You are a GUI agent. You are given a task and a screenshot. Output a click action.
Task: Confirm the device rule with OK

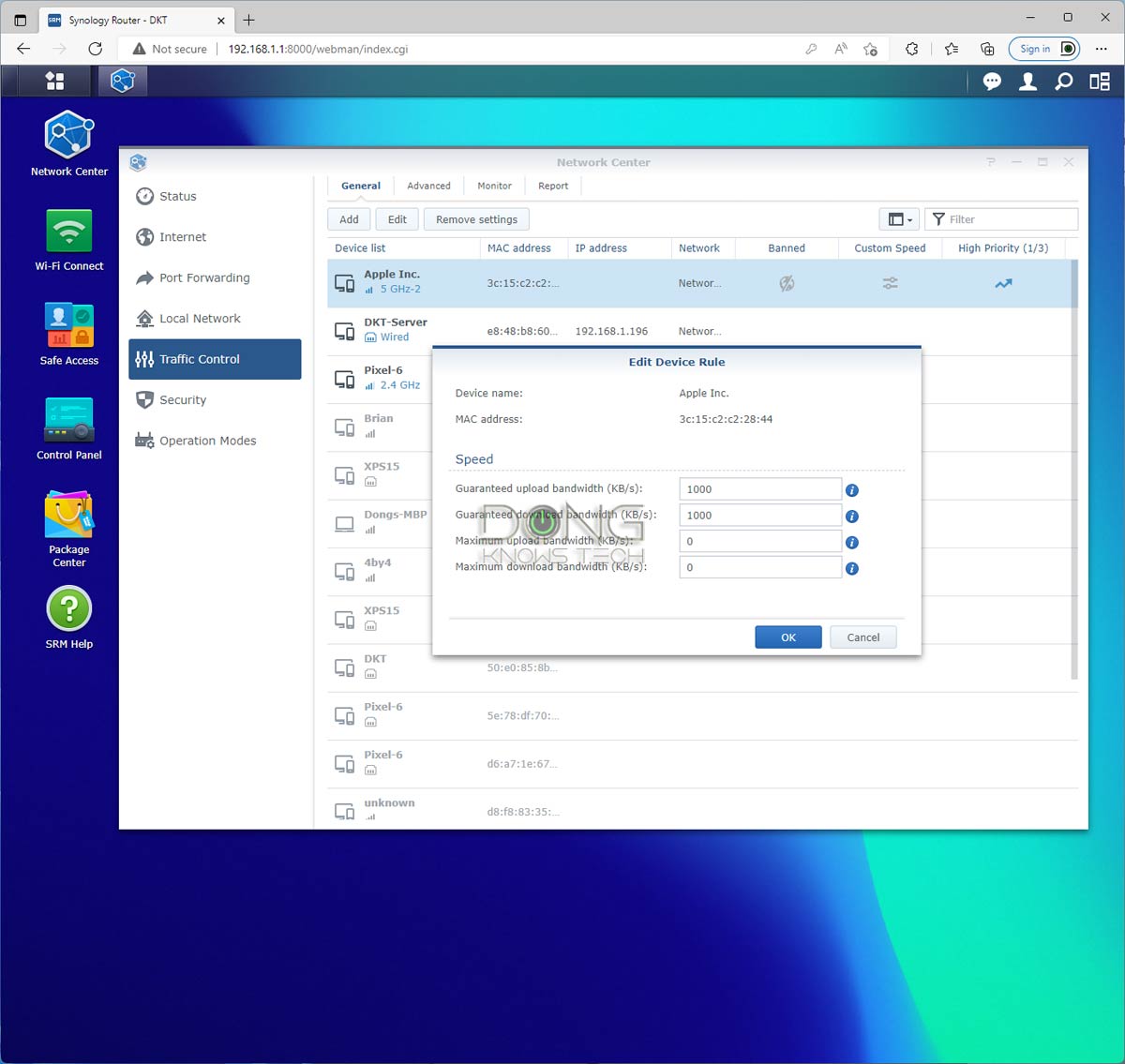pyautogui.click(x=787, y=637)
